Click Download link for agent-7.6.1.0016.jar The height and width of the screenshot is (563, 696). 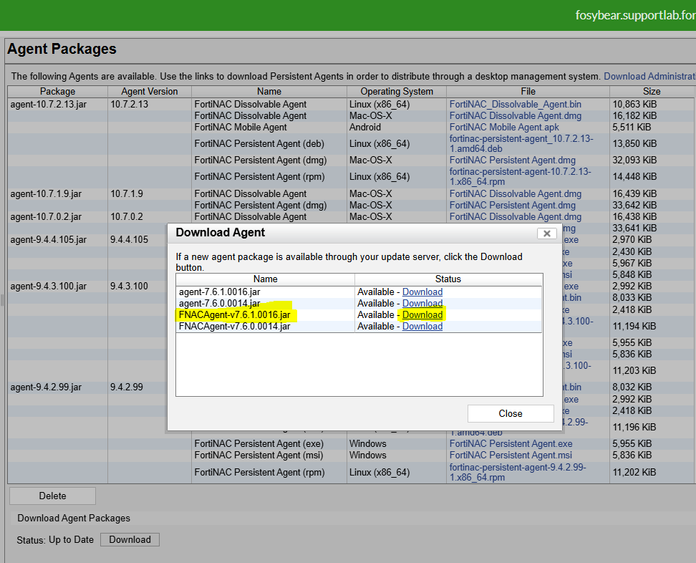coord(422,292)
